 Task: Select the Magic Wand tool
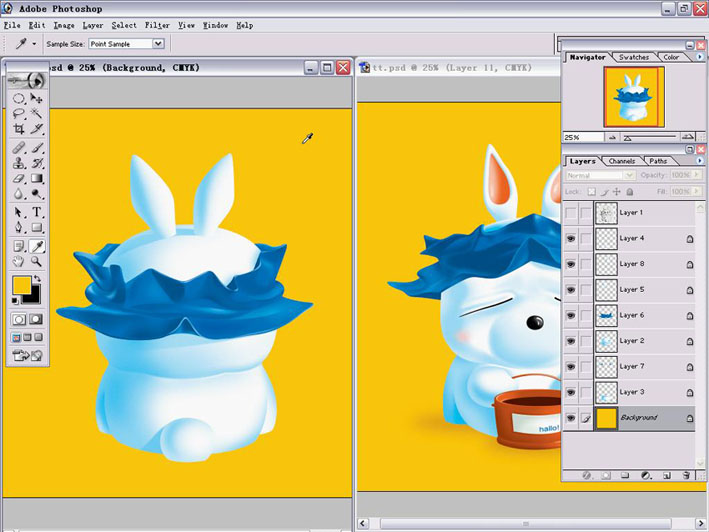click(36, 113)
